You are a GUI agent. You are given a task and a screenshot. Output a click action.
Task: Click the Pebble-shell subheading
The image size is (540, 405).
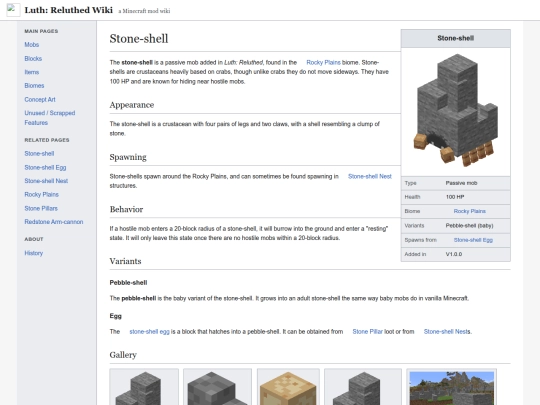click(x=128, y=283)
